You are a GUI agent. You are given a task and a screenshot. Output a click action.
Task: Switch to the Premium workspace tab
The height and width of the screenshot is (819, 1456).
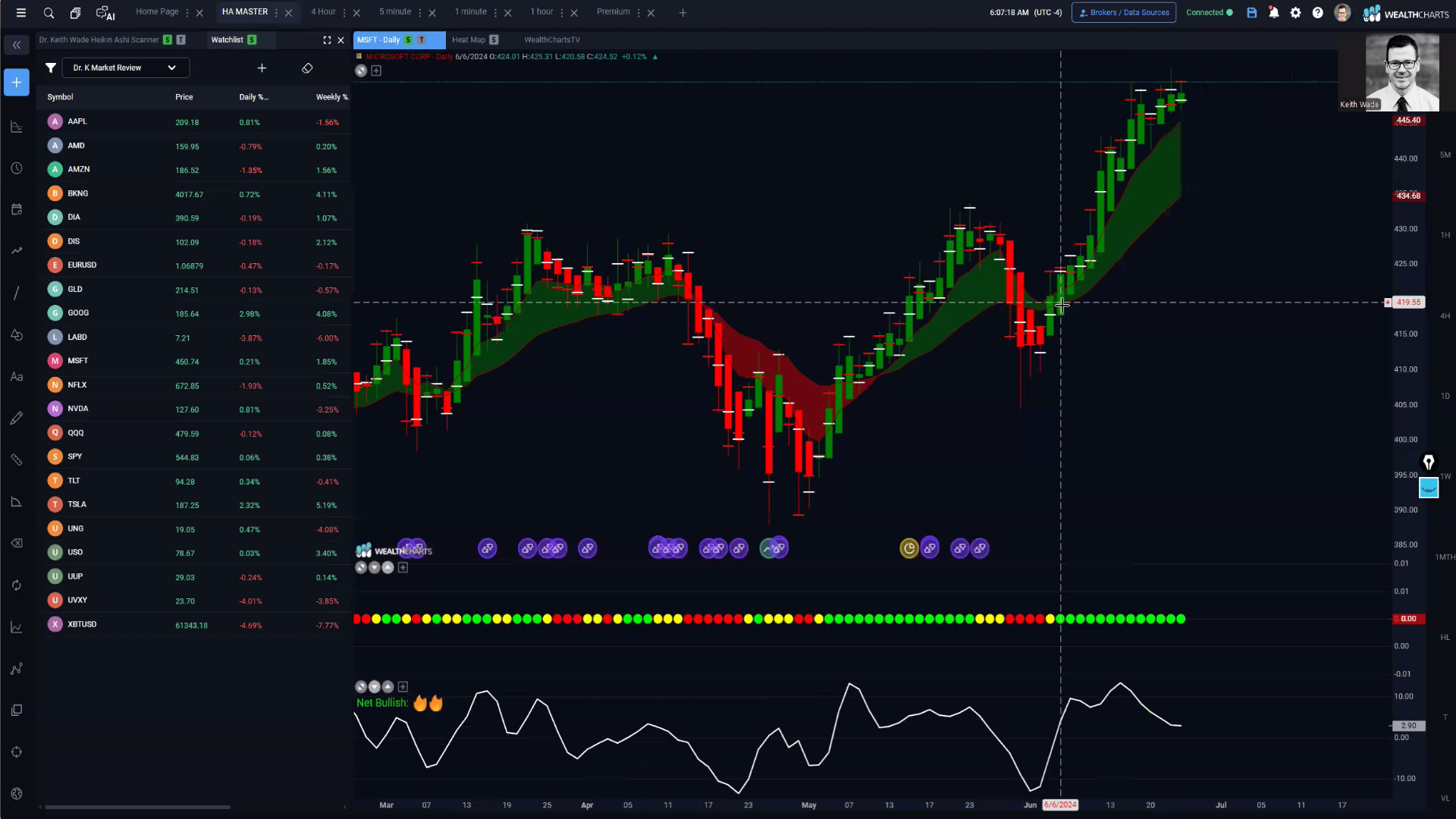pyautogui.click(x=613, y=12)
